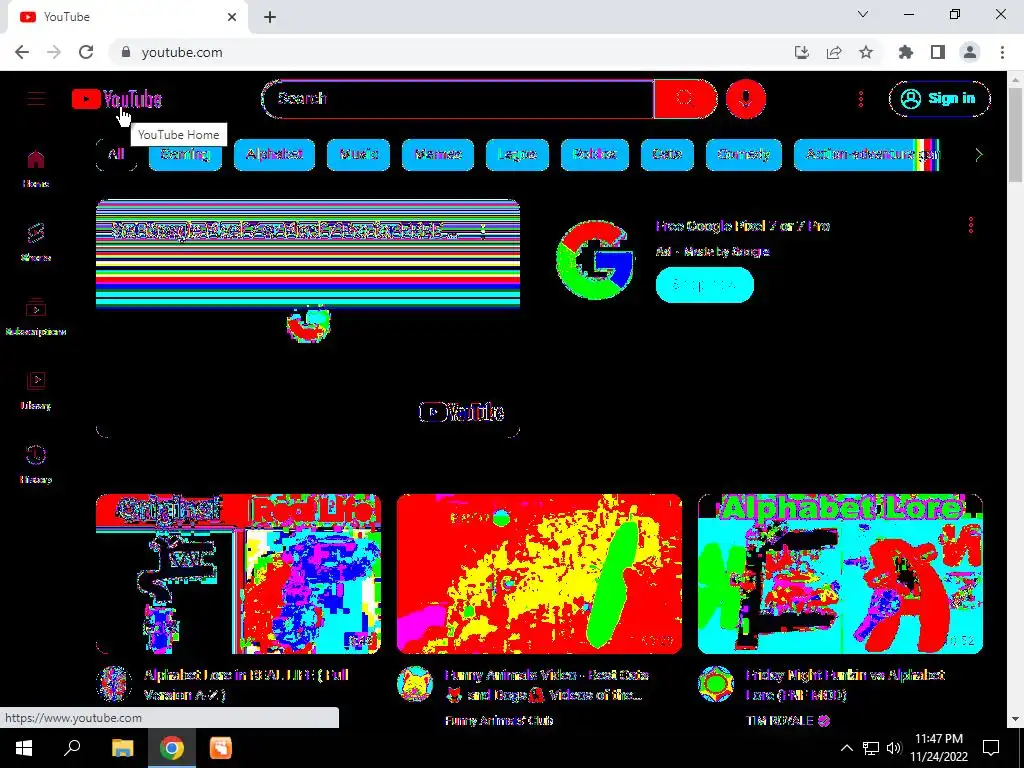Open the Funny Animals' Club channel name
1024x768 pixels.
point(499,720)
